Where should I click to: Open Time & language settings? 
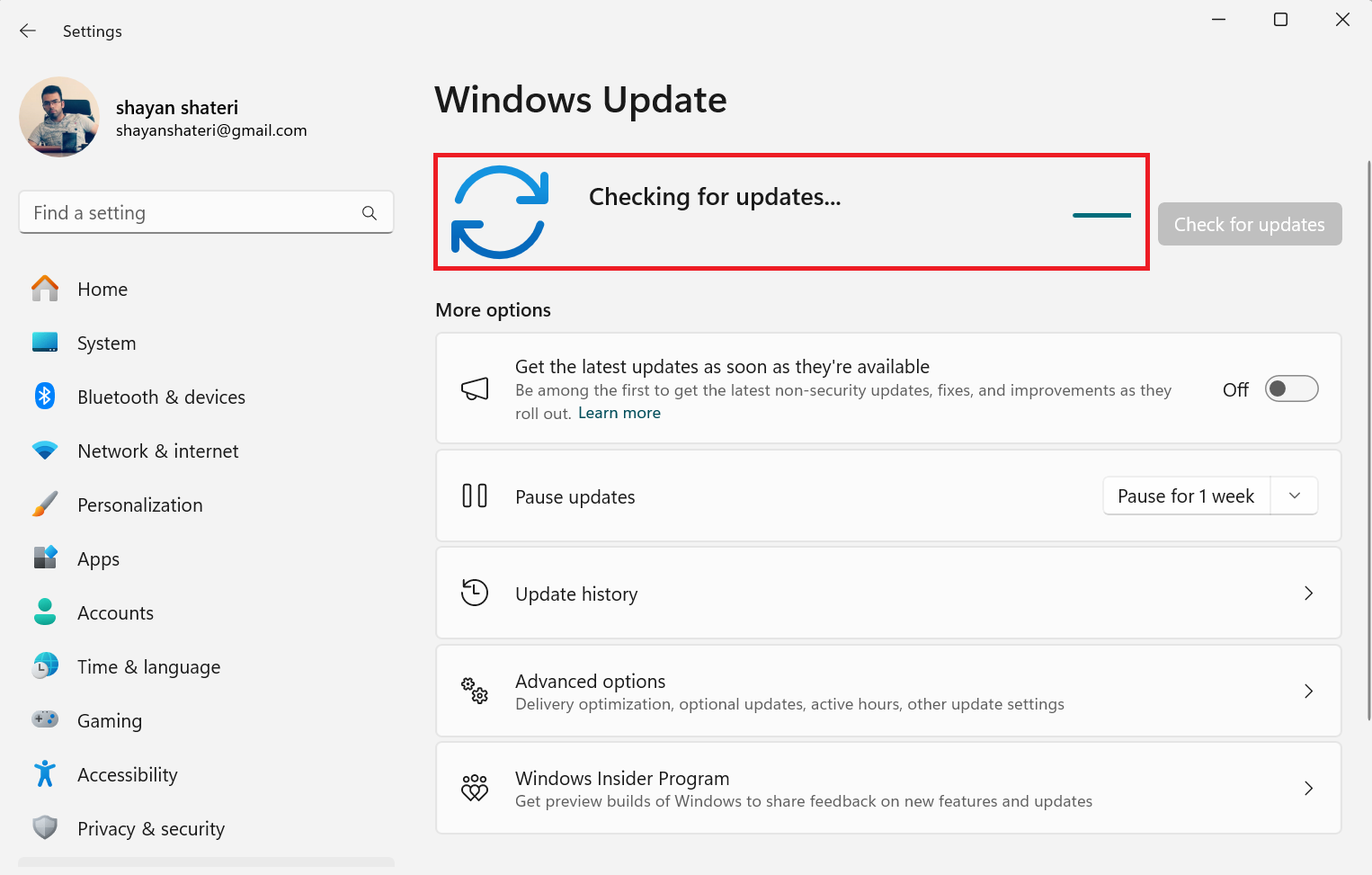(207, 666)
